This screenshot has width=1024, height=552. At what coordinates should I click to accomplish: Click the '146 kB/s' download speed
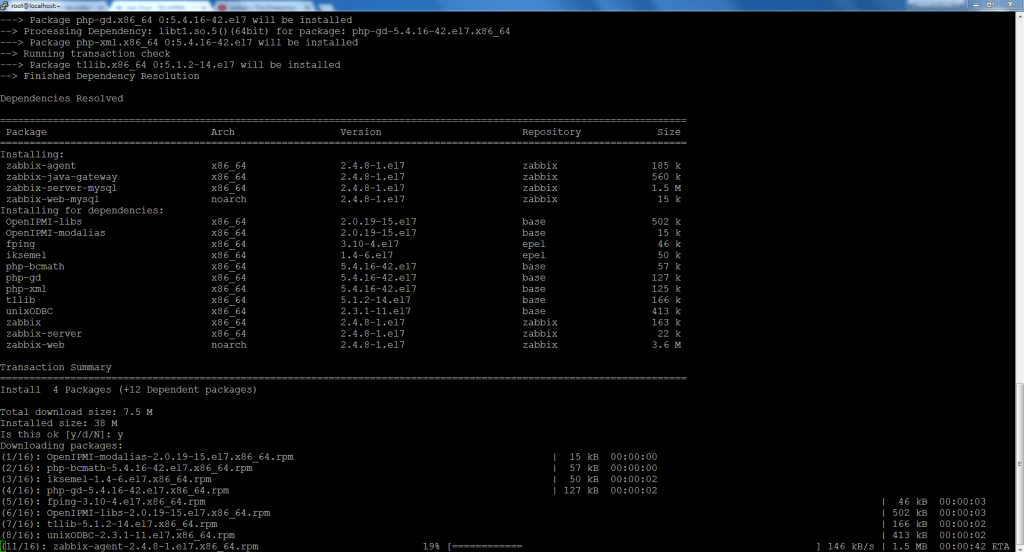(851, 546)
